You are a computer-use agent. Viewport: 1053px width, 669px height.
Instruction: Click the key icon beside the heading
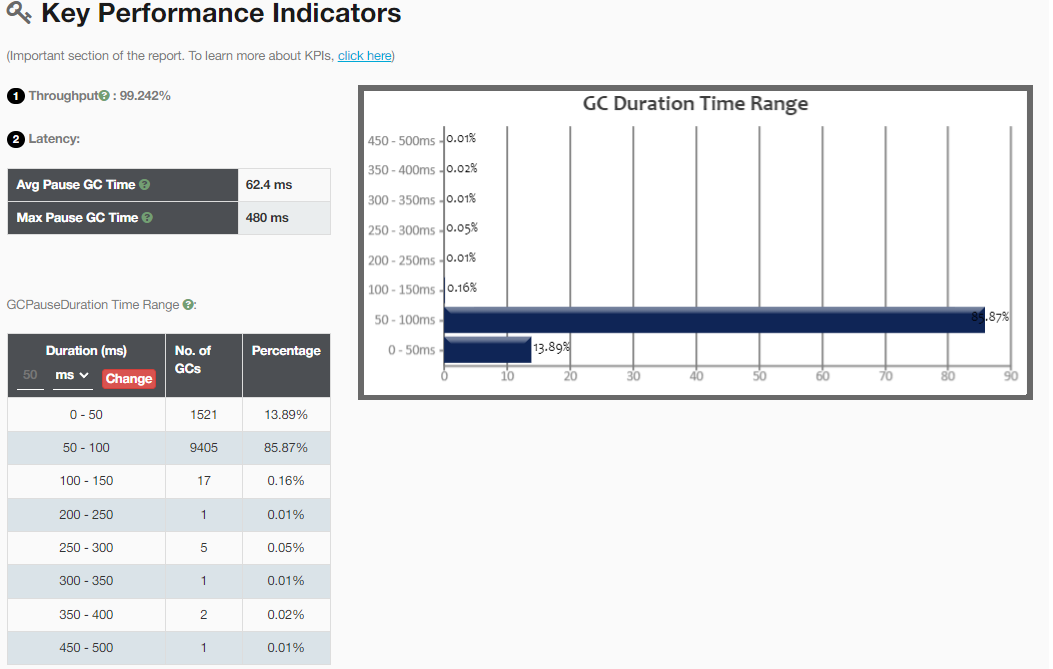19,14
